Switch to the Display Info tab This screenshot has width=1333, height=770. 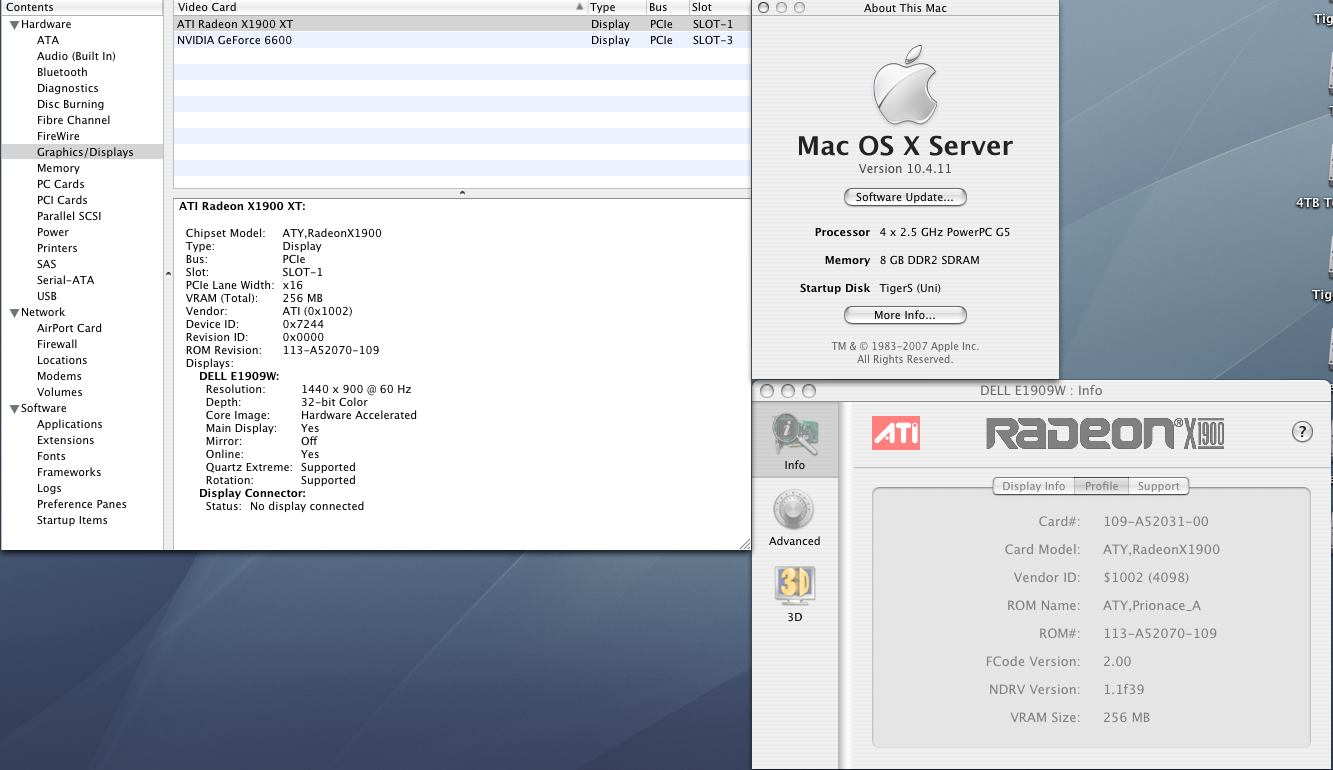(1033, 486)
